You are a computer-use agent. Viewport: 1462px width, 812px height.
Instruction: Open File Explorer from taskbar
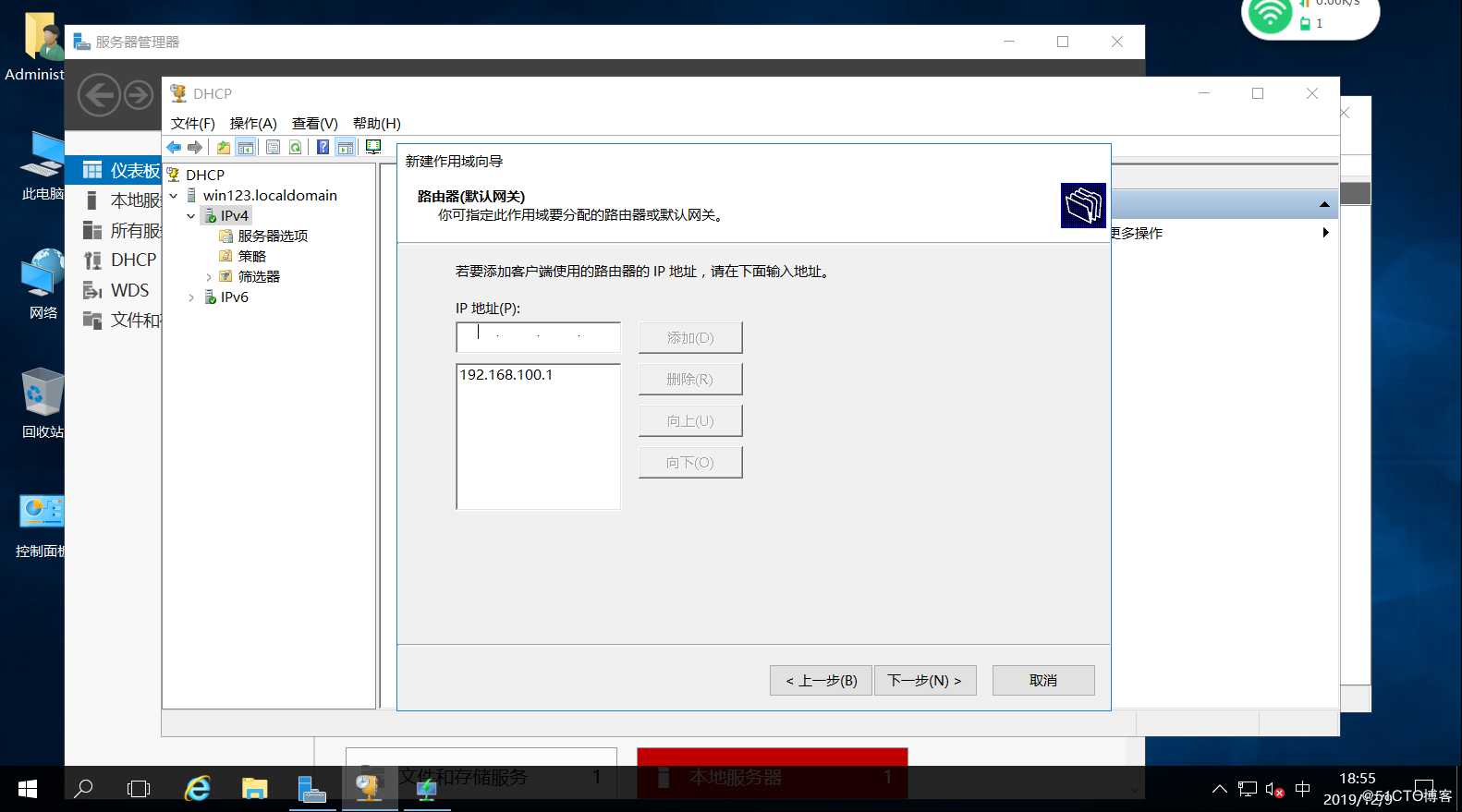(254, 789)
